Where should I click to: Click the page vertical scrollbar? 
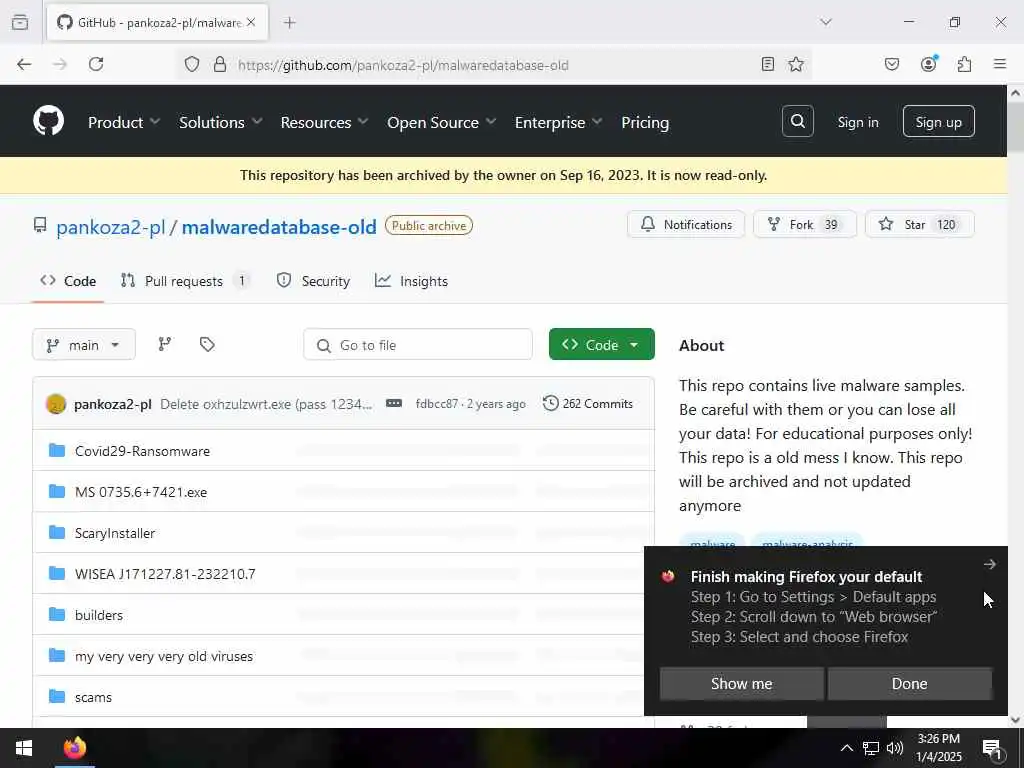coord(1016,405)
